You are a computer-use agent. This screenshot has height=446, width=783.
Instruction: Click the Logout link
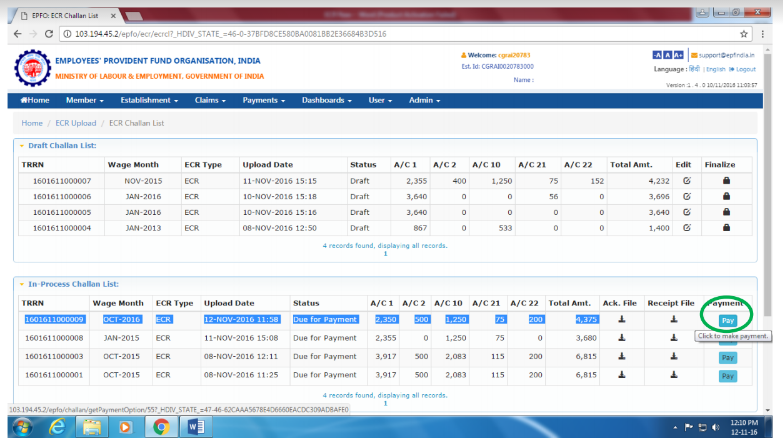pos(744,69)
